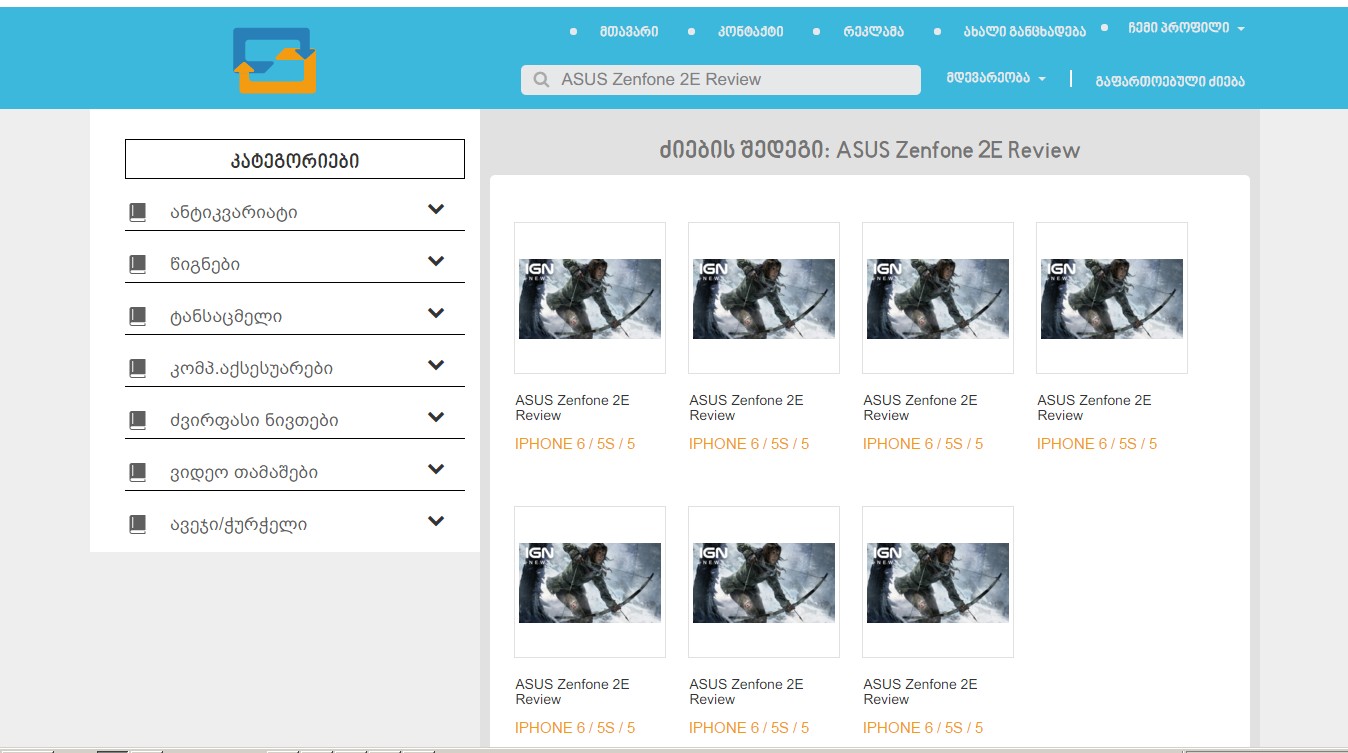Viewport: 1348px width, 753px height.
Task: Click the book icon beside წიგნები
Action: [138, 264]
